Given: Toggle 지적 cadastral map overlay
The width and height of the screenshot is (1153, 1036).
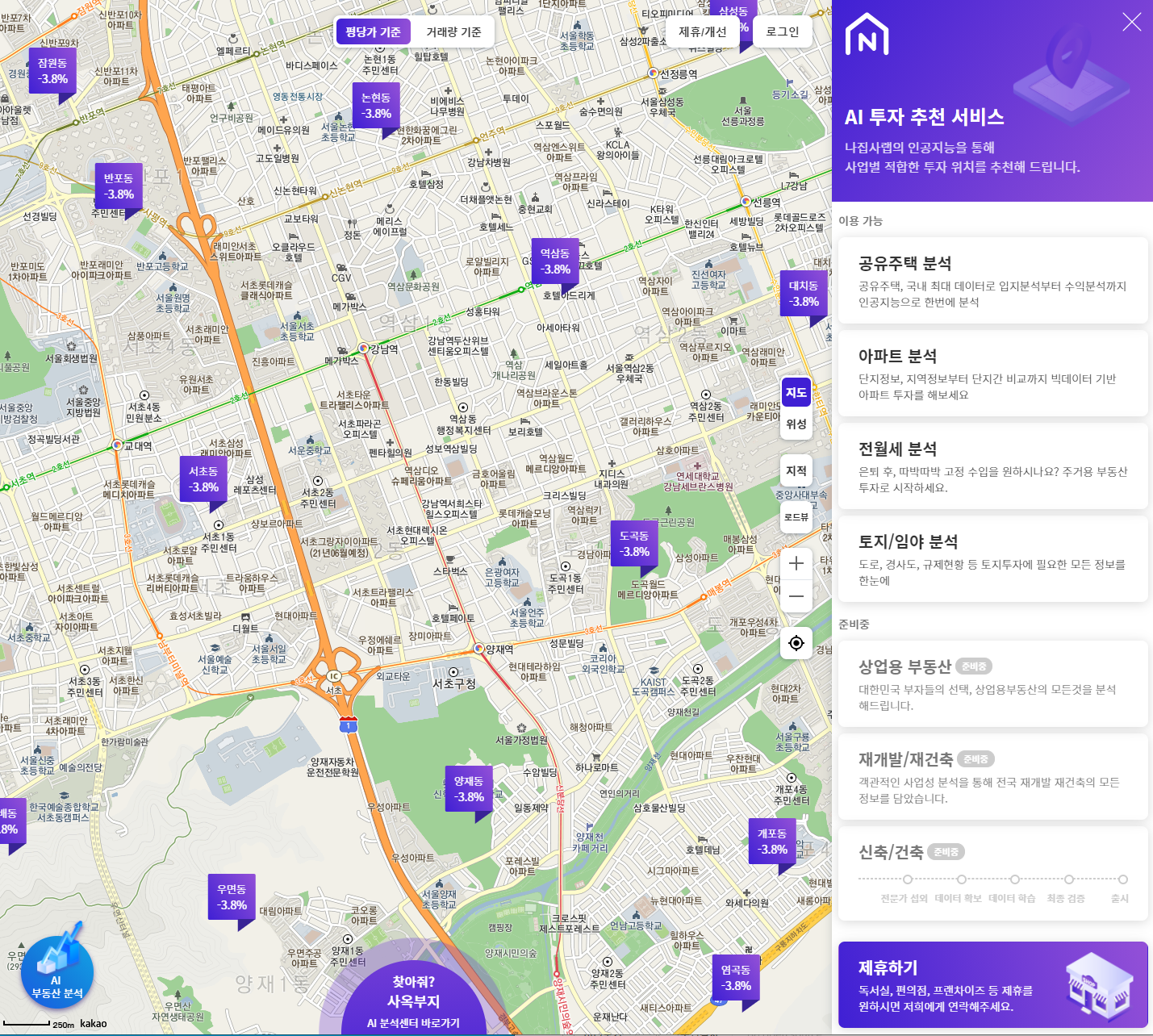Looking at the screenshot, I should coord(796,470).
